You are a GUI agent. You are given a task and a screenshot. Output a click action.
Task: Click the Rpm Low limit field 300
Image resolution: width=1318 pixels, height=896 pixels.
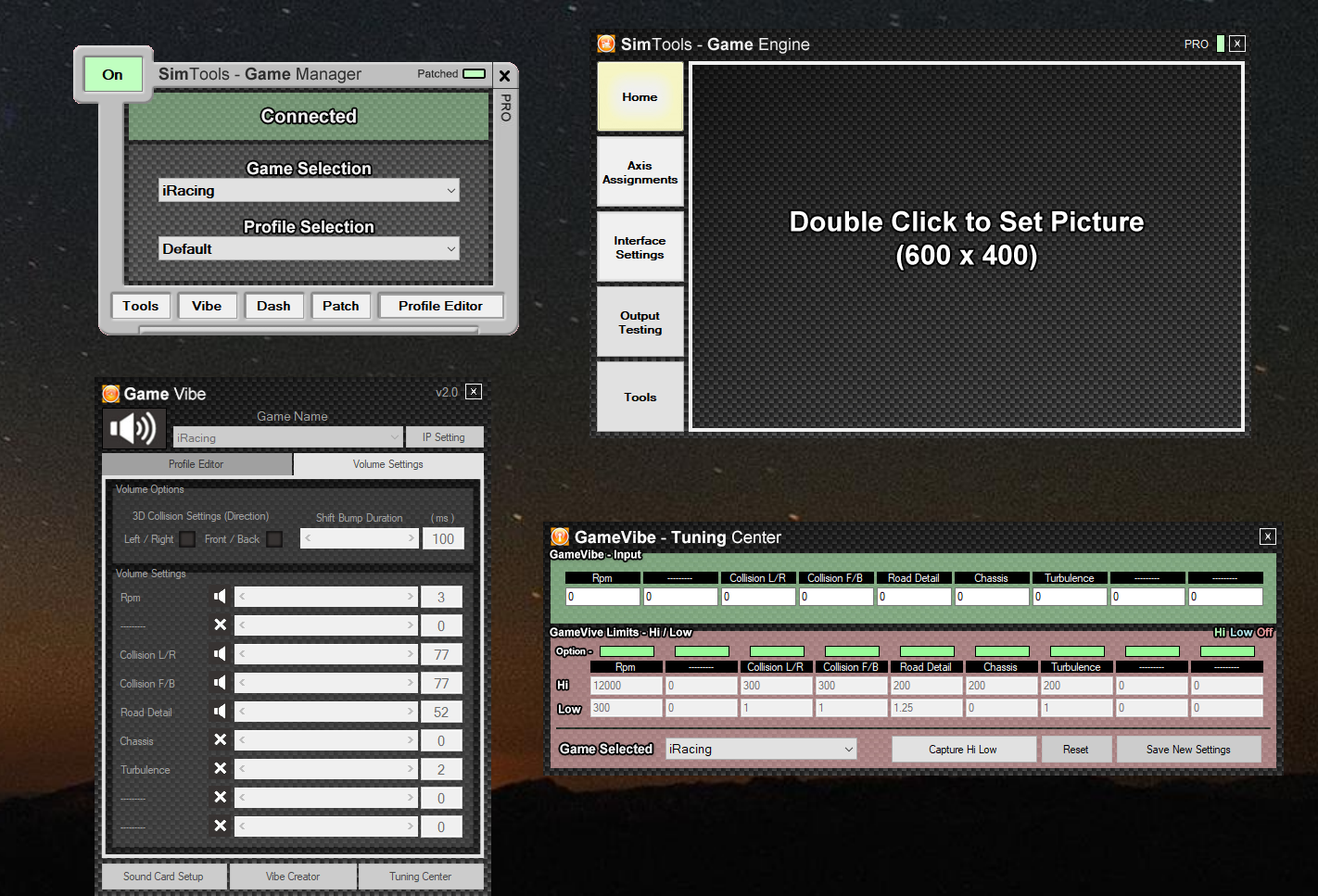627,708
